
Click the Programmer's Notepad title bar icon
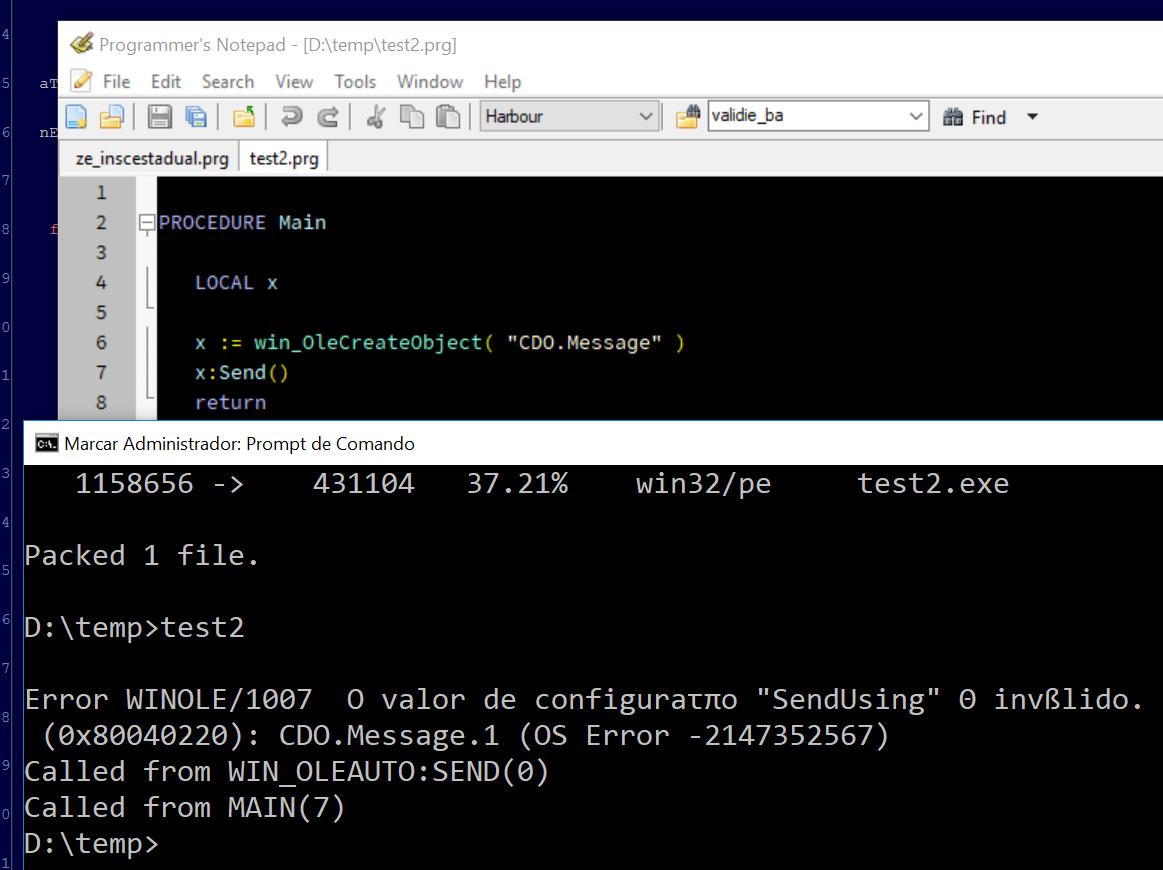click(x=82, y=43)
